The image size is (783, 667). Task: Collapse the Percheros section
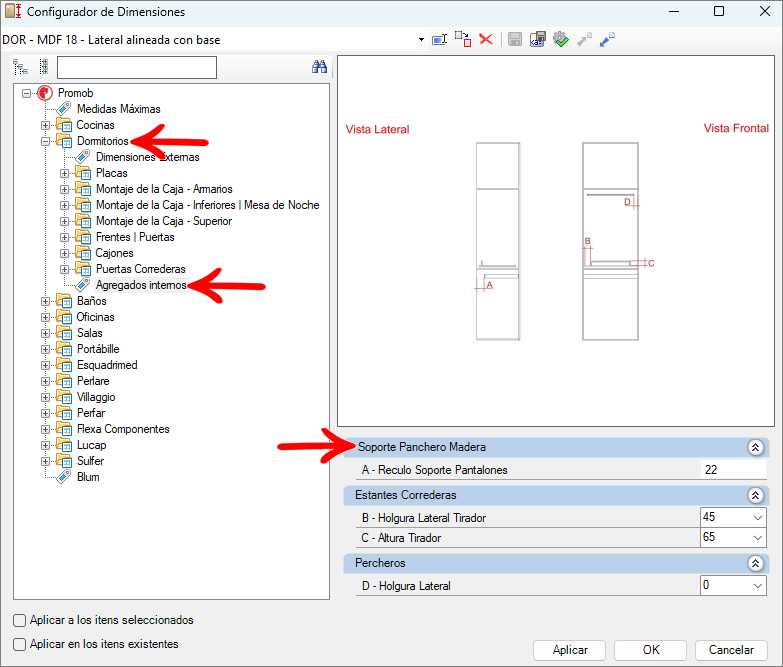click(756, 563)
